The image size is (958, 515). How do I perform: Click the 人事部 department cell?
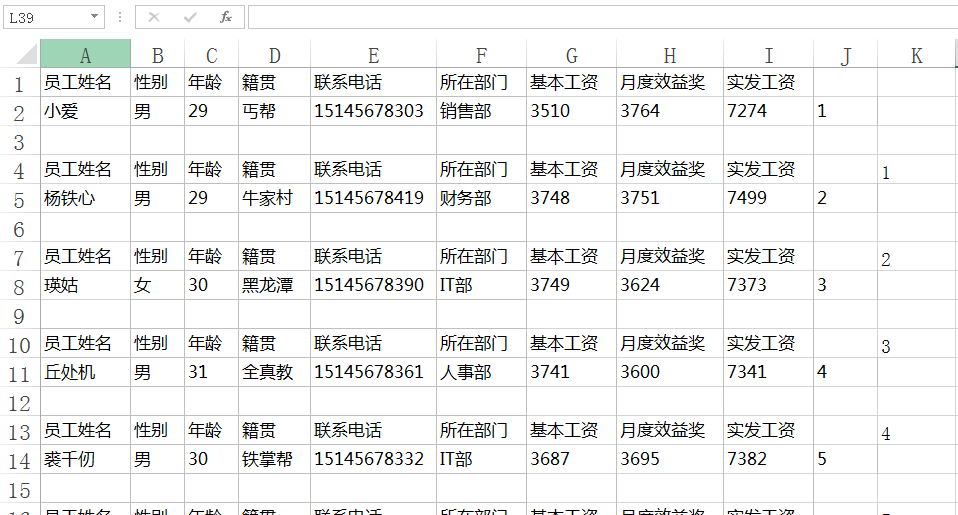481,373
